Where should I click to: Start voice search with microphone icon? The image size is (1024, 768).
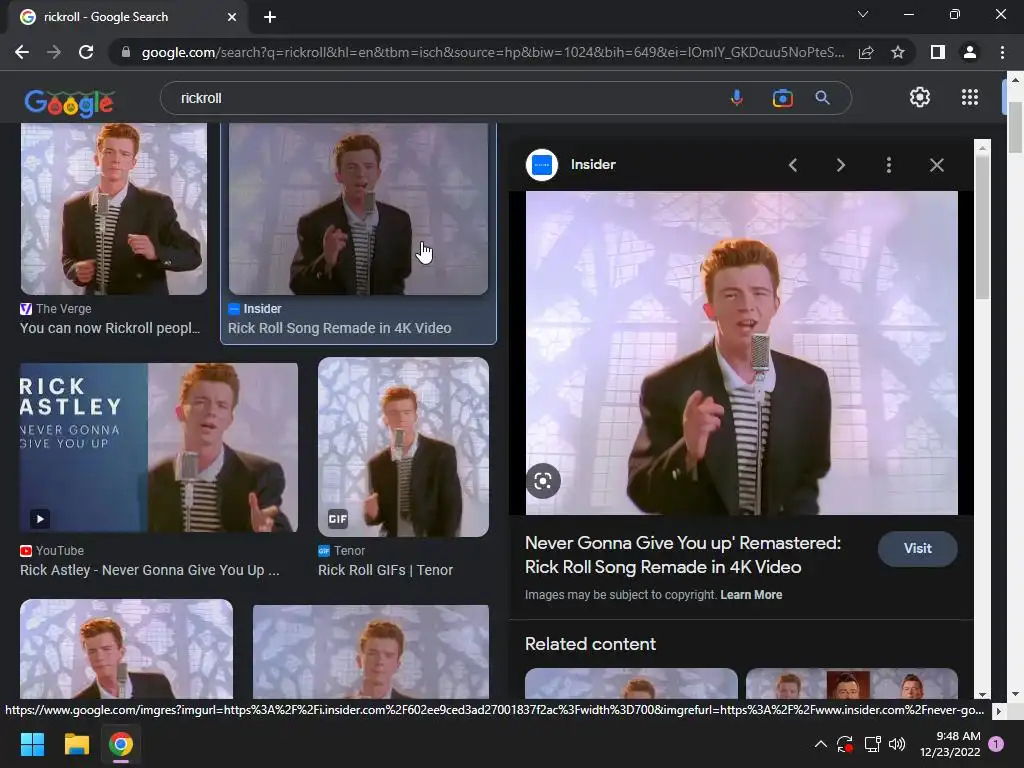point(737,98)
